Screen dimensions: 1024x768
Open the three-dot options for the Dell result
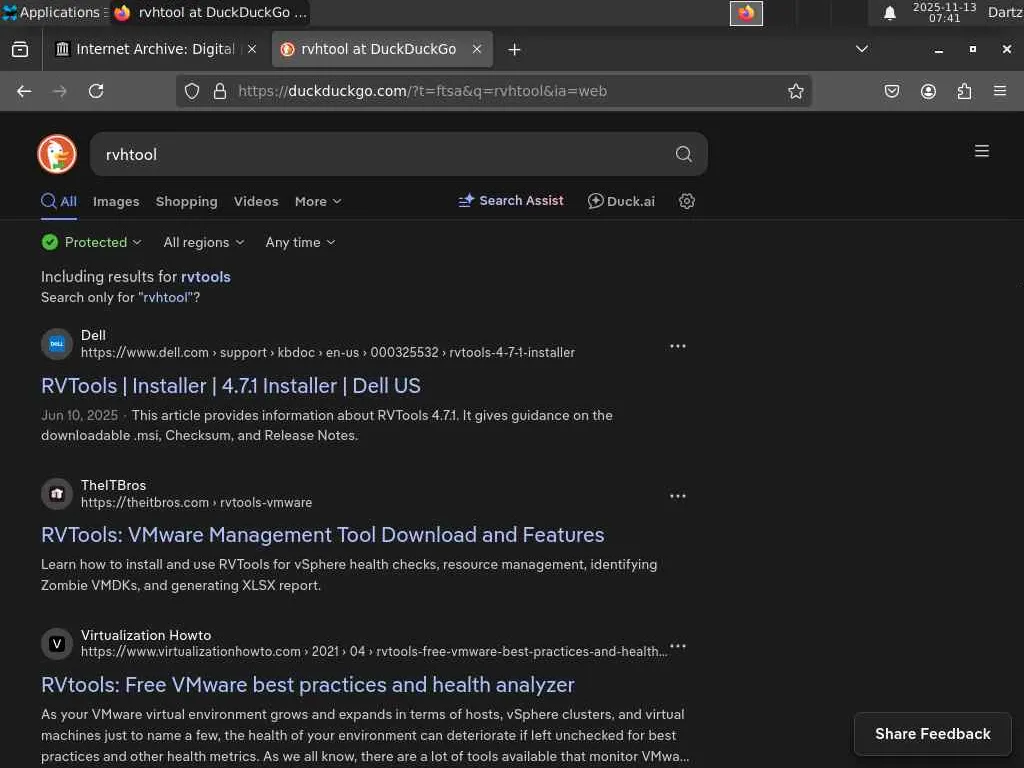(x=678, y=346)
